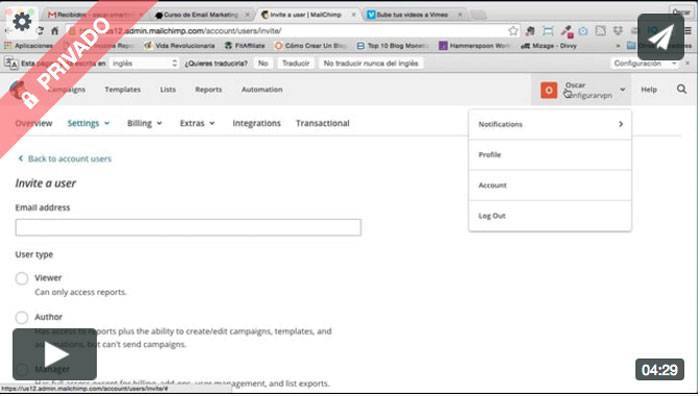Viewport: 700px width, 396px height.
Task: Click the orange Oscar avatar icon
Action: pos(549,90)
